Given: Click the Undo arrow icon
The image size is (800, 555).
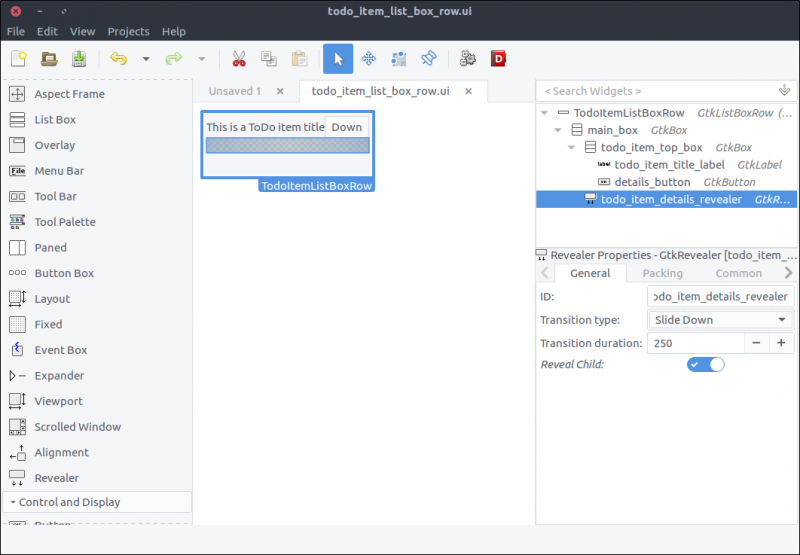Looking at the screenshot, I should pos(119,59).
